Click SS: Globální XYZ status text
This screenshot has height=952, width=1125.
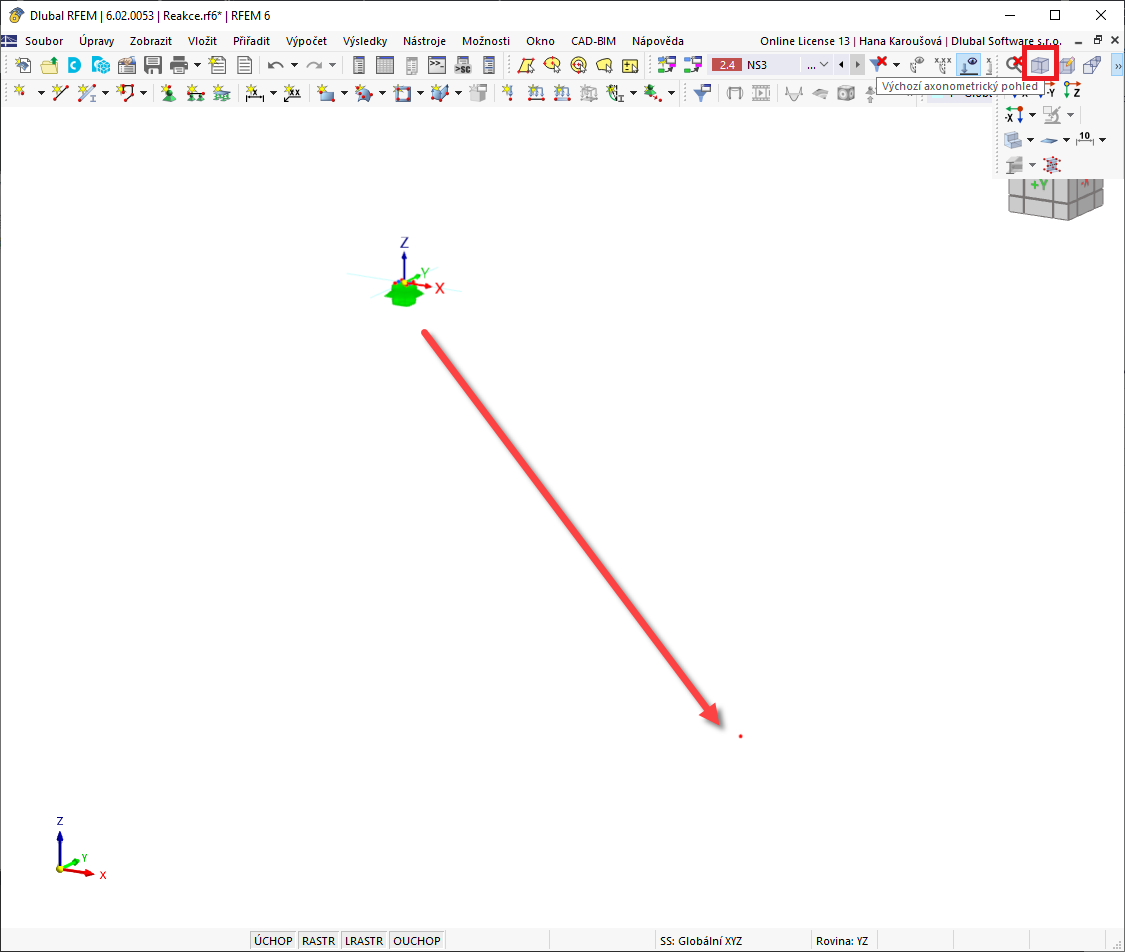[x=701, y=941]
